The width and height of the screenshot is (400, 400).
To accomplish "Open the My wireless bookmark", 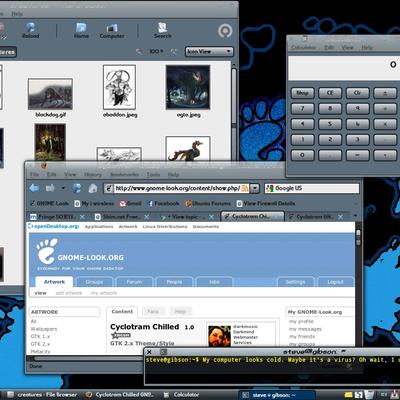I will (x=94, y=203).
